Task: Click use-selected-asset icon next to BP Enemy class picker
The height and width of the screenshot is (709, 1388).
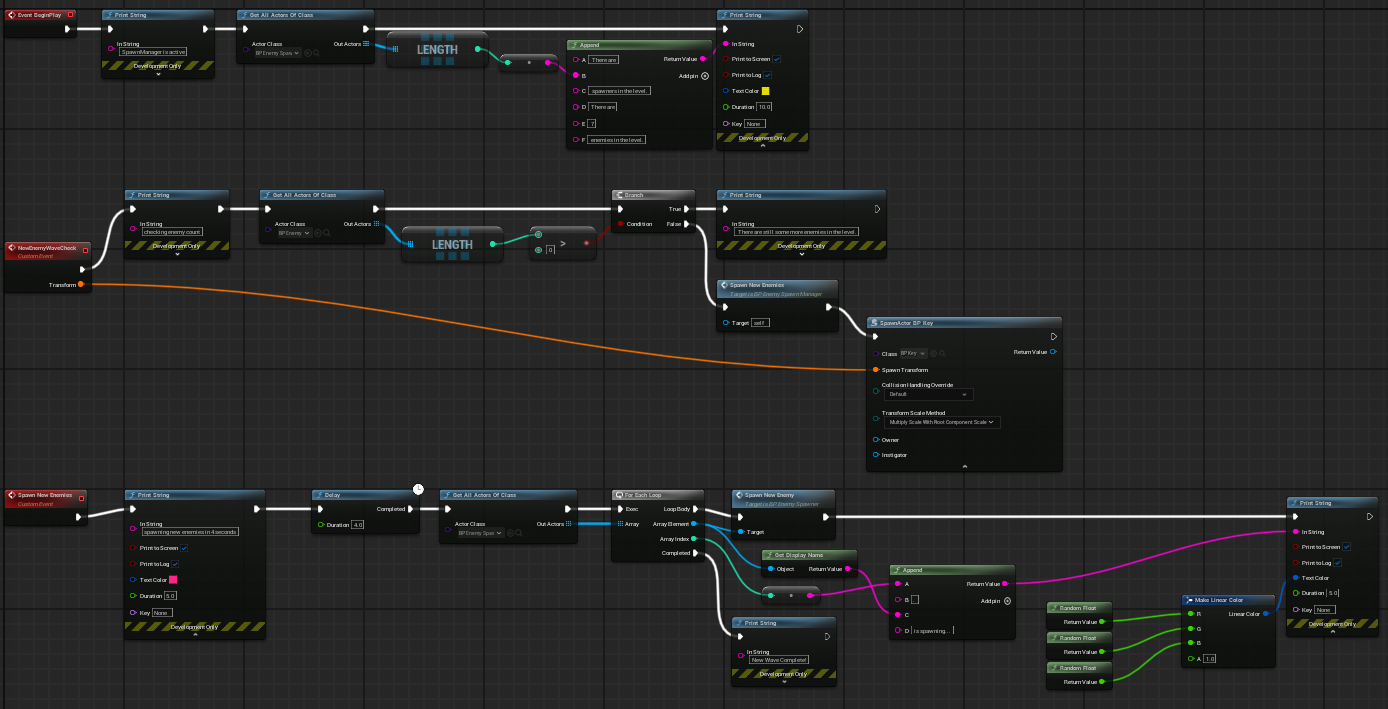Action: tap(318, 233)
